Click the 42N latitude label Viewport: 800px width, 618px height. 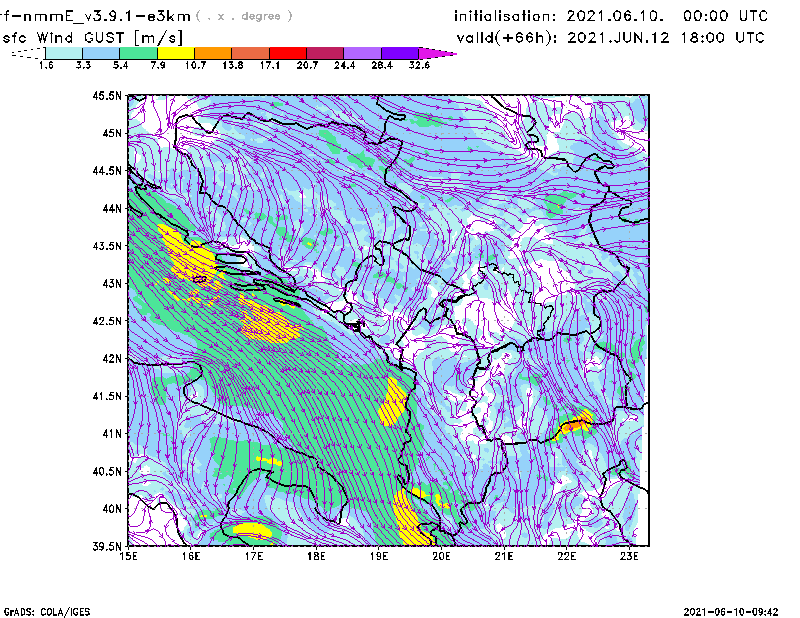(112, 359)
